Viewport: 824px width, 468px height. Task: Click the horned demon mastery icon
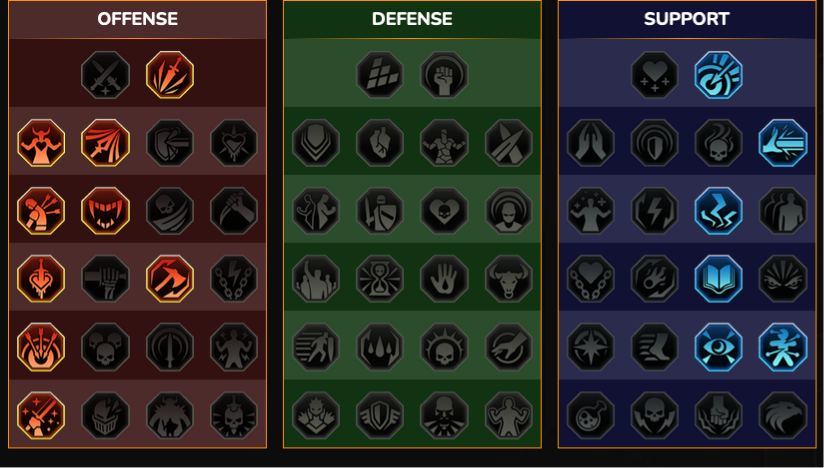(x=41, y=143)
